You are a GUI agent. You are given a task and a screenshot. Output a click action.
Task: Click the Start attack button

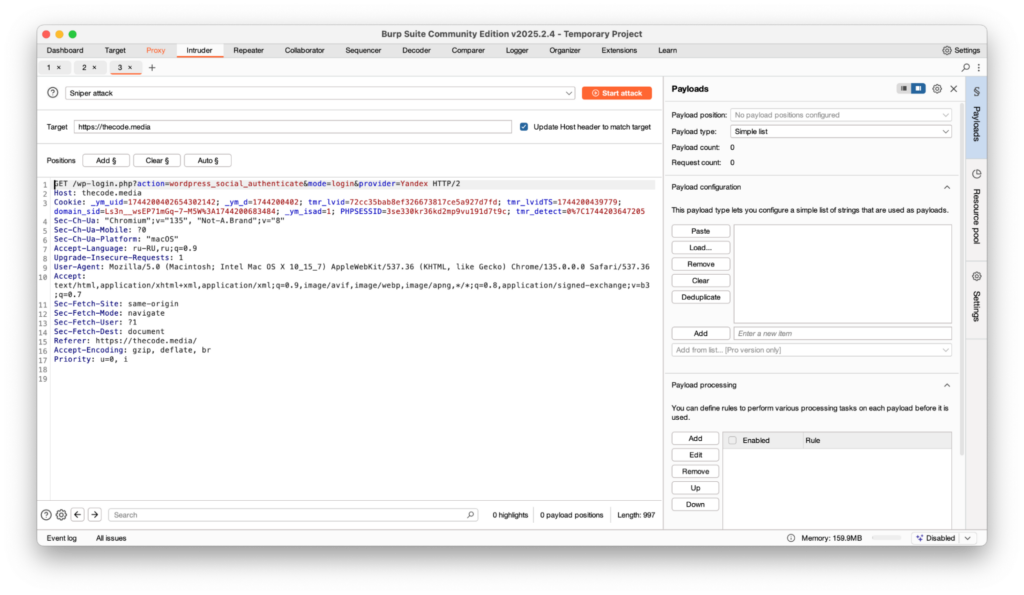coord(616,91)
